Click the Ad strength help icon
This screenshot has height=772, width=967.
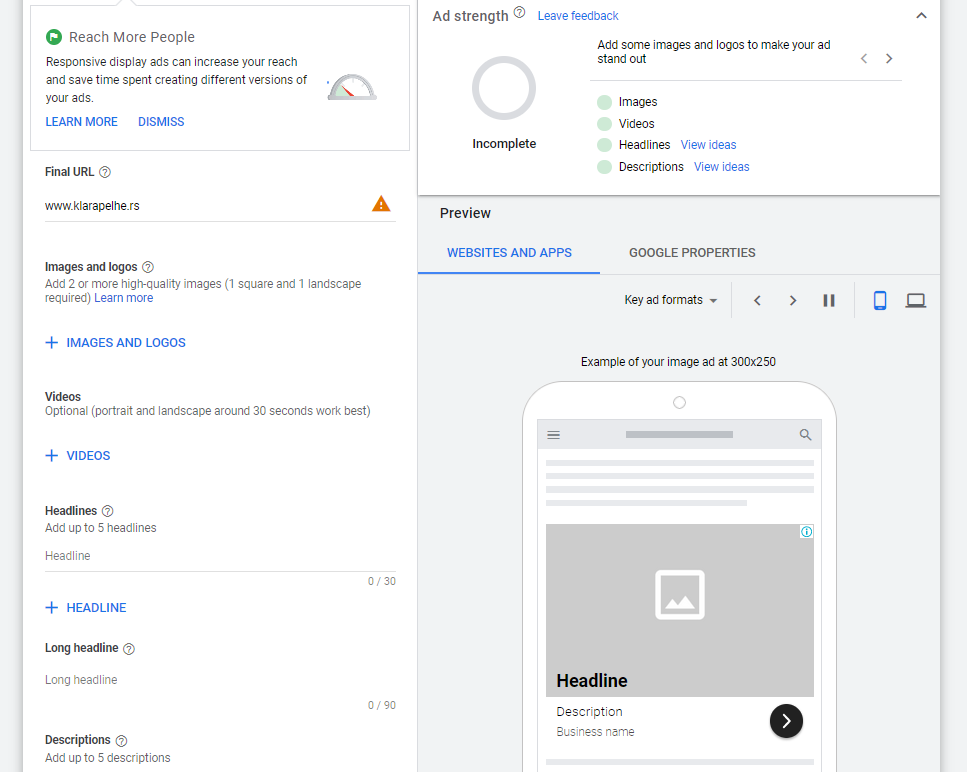pos(519,14)
